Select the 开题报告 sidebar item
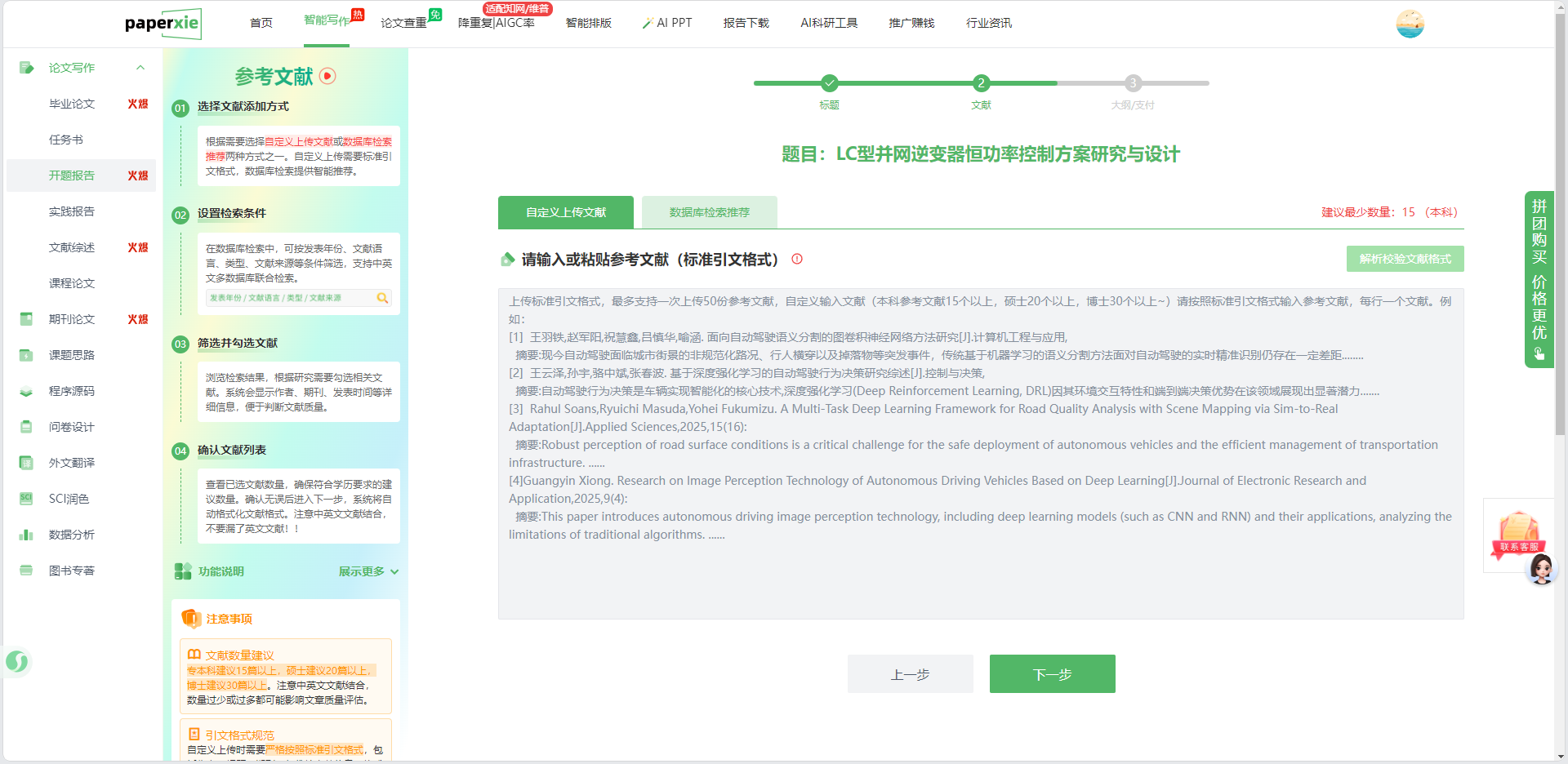 click(72, 175)
